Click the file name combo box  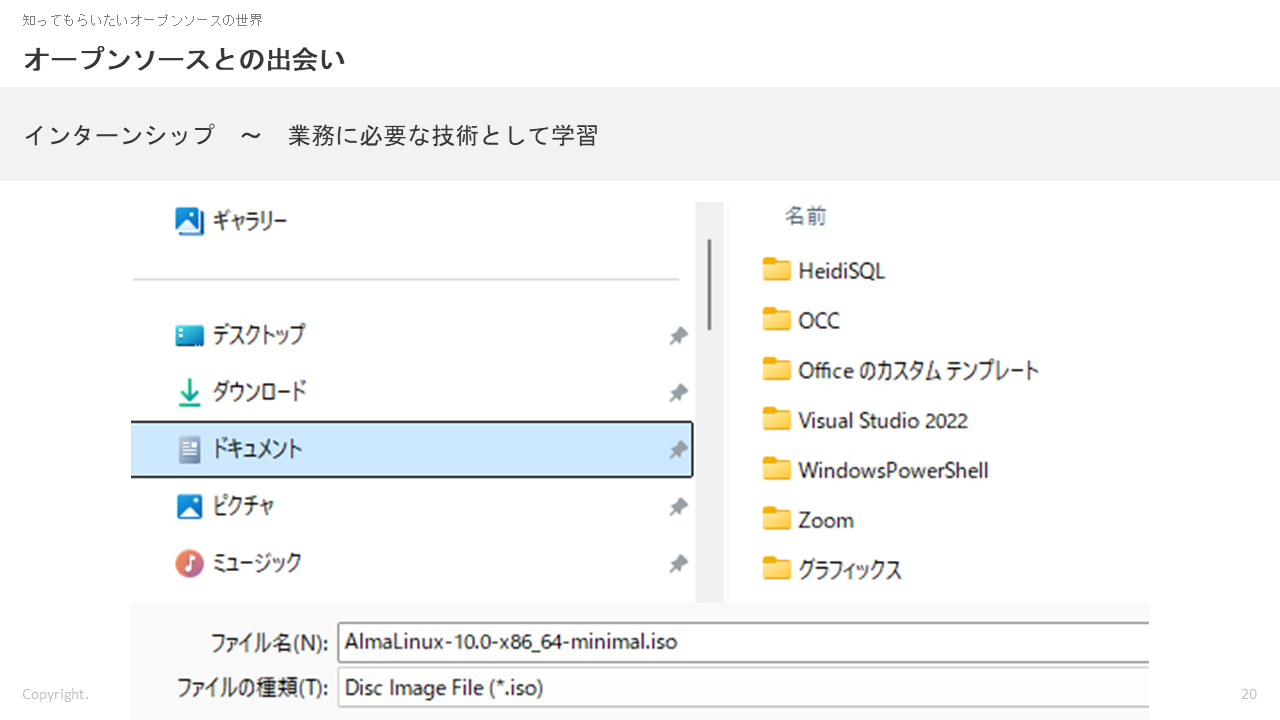point(742,641)
